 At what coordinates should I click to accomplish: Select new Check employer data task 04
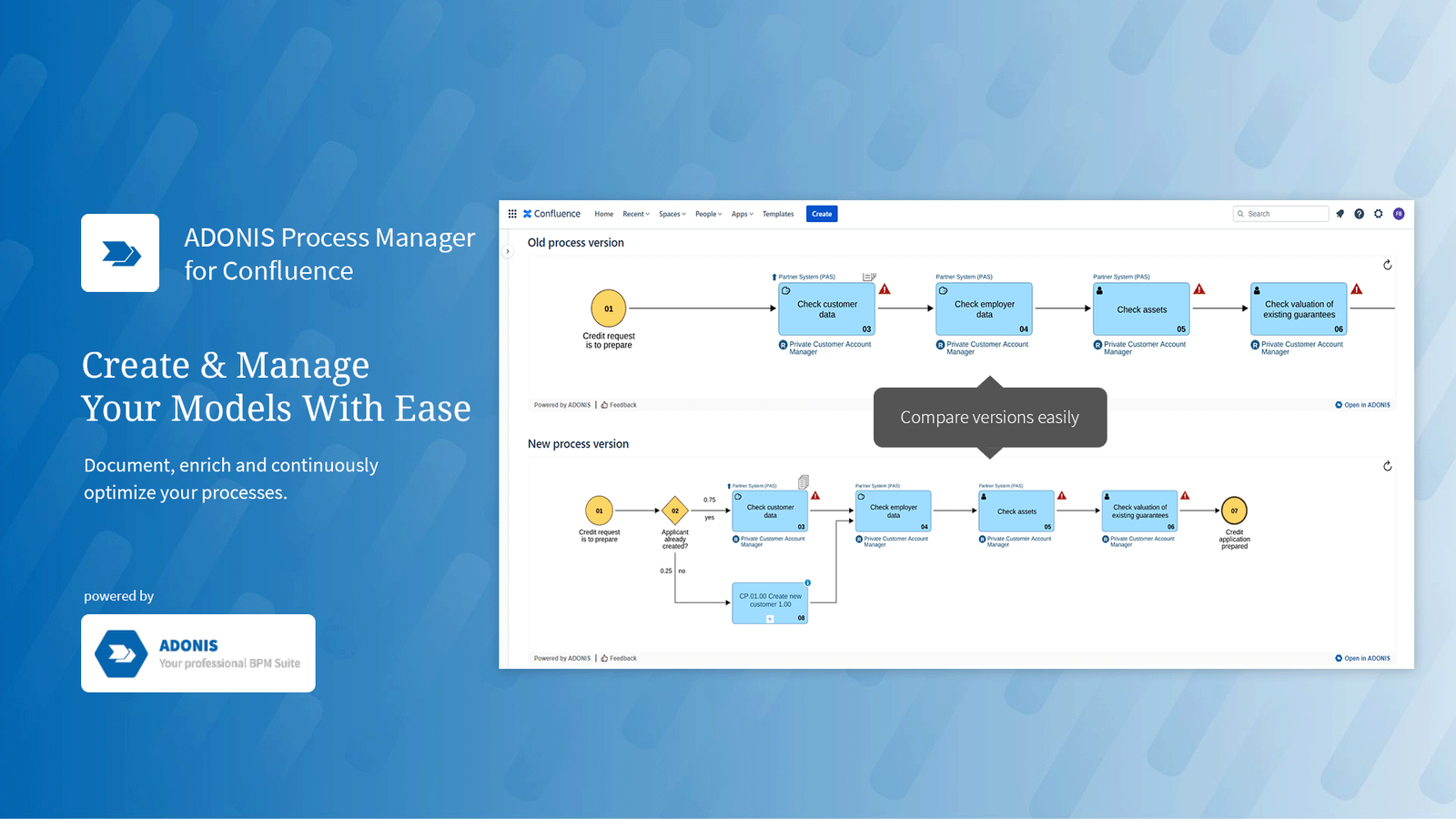point(893,511)
